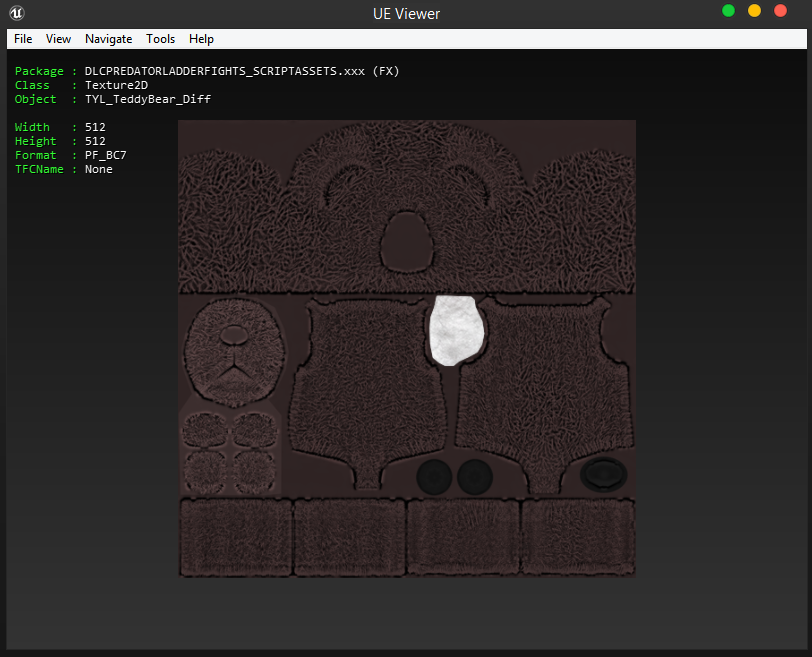Click the PF_BC7 format value
Screen dimensions: 812x657
(105, 155)
